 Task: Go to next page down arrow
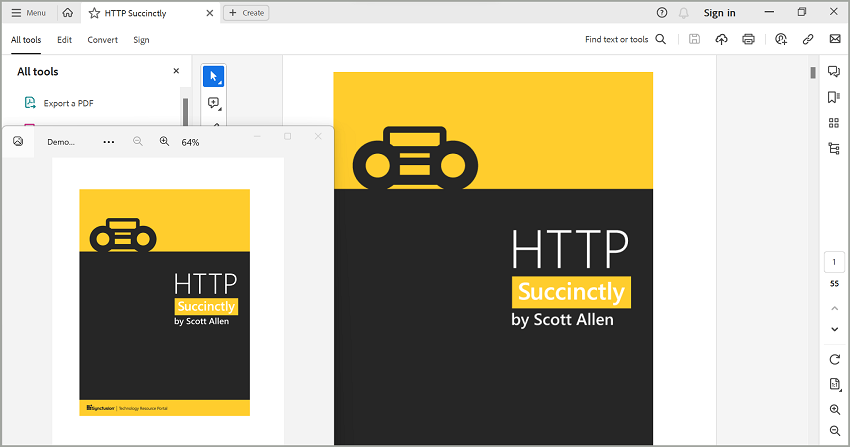point(834,329)
